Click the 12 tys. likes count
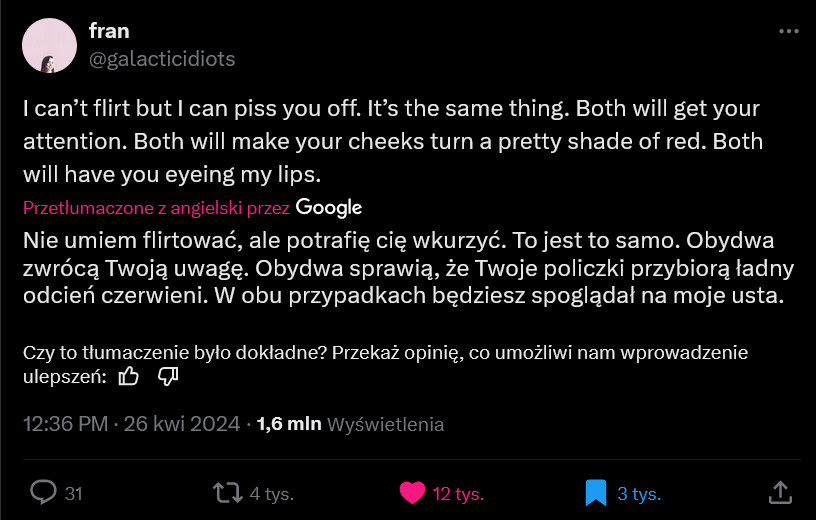Screen dimensions: 816x520 [x=457, y=493]
